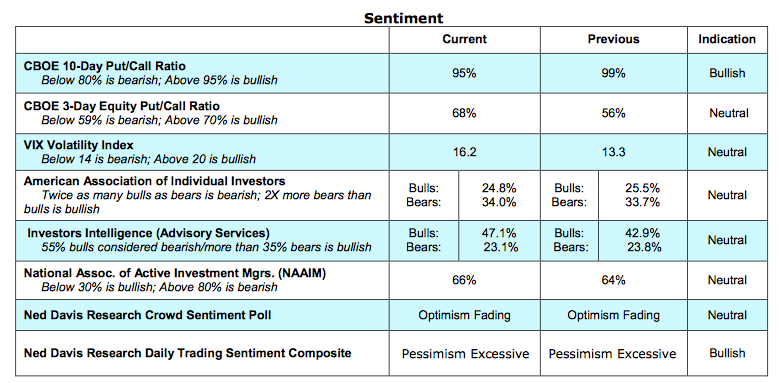
Task: Click the current Optimism Fading cell
Action: click(x=465, y=315)
